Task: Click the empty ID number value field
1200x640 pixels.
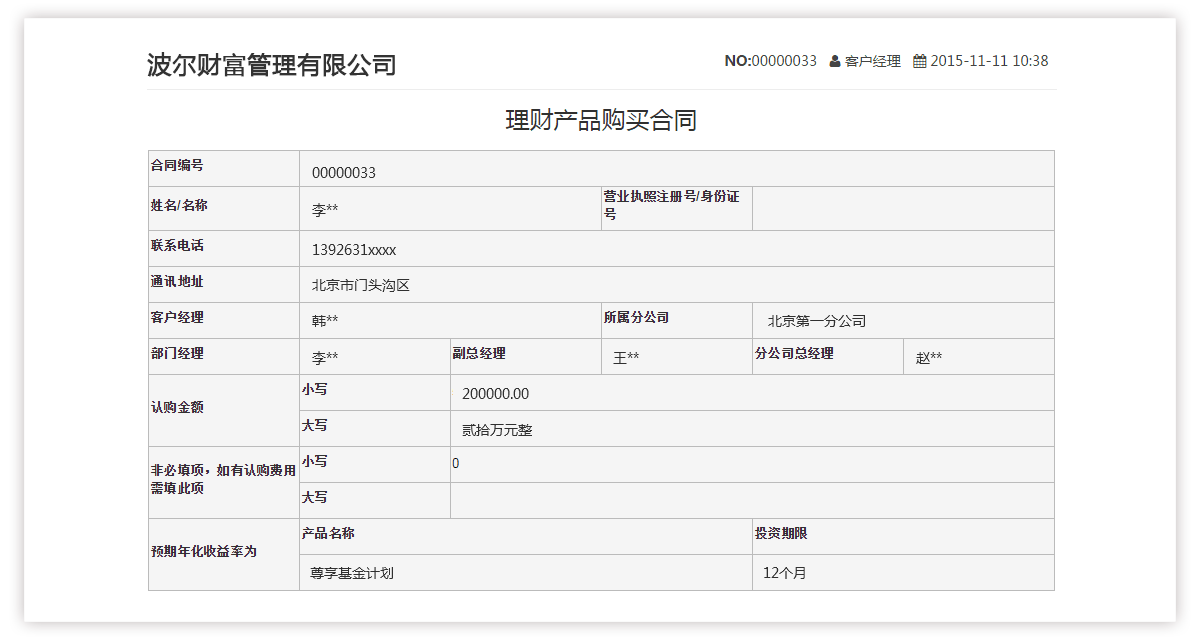Action: [x=903, y=209]
